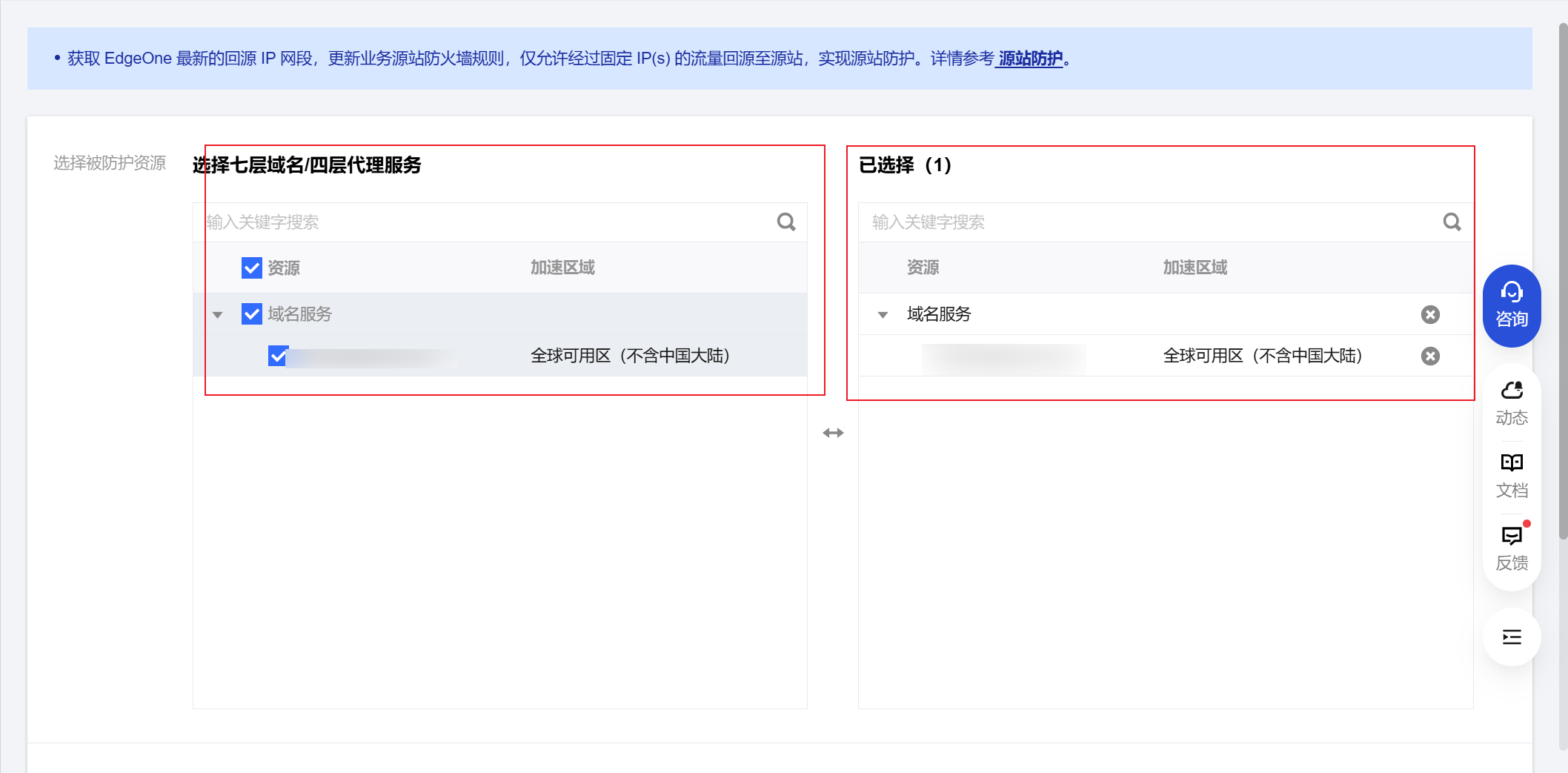Viewport: 1568px width, 773px height.
Task: Click the 选择七层域名/四层代理服务 heading
Action: (307, 165)
